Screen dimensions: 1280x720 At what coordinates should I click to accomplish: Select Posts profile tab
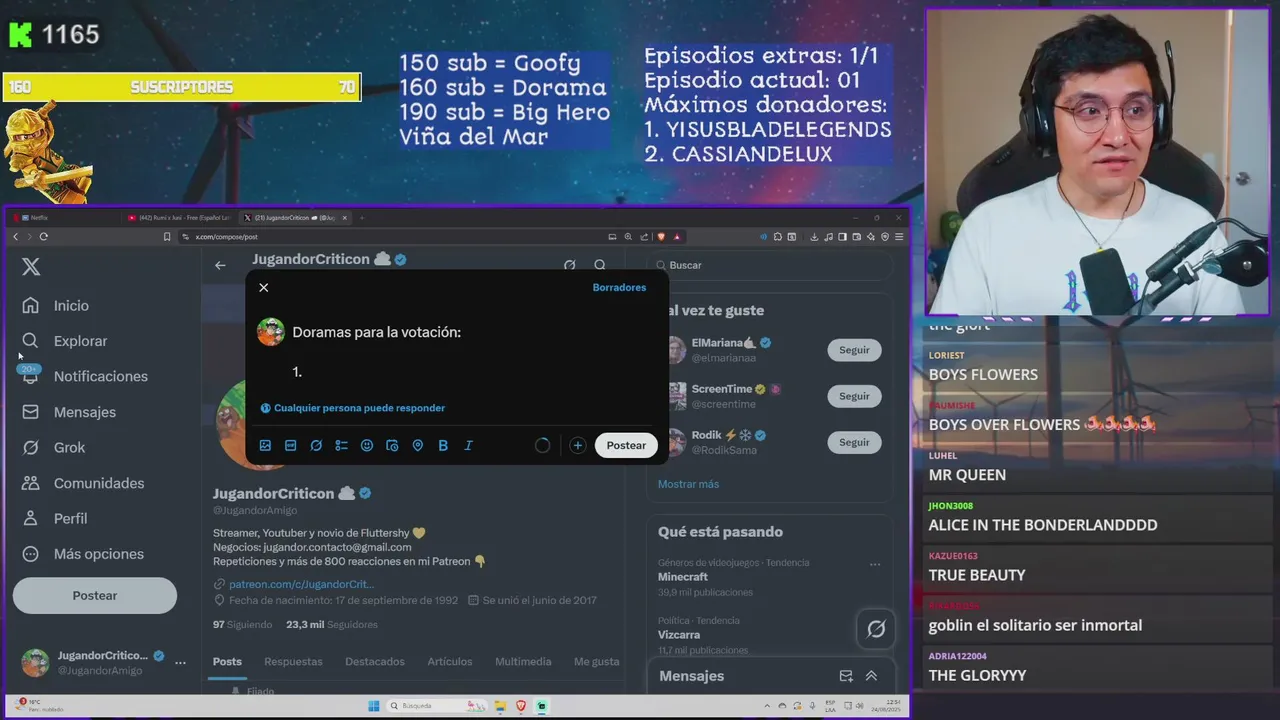pyautogui.click(x=227, y=662)
